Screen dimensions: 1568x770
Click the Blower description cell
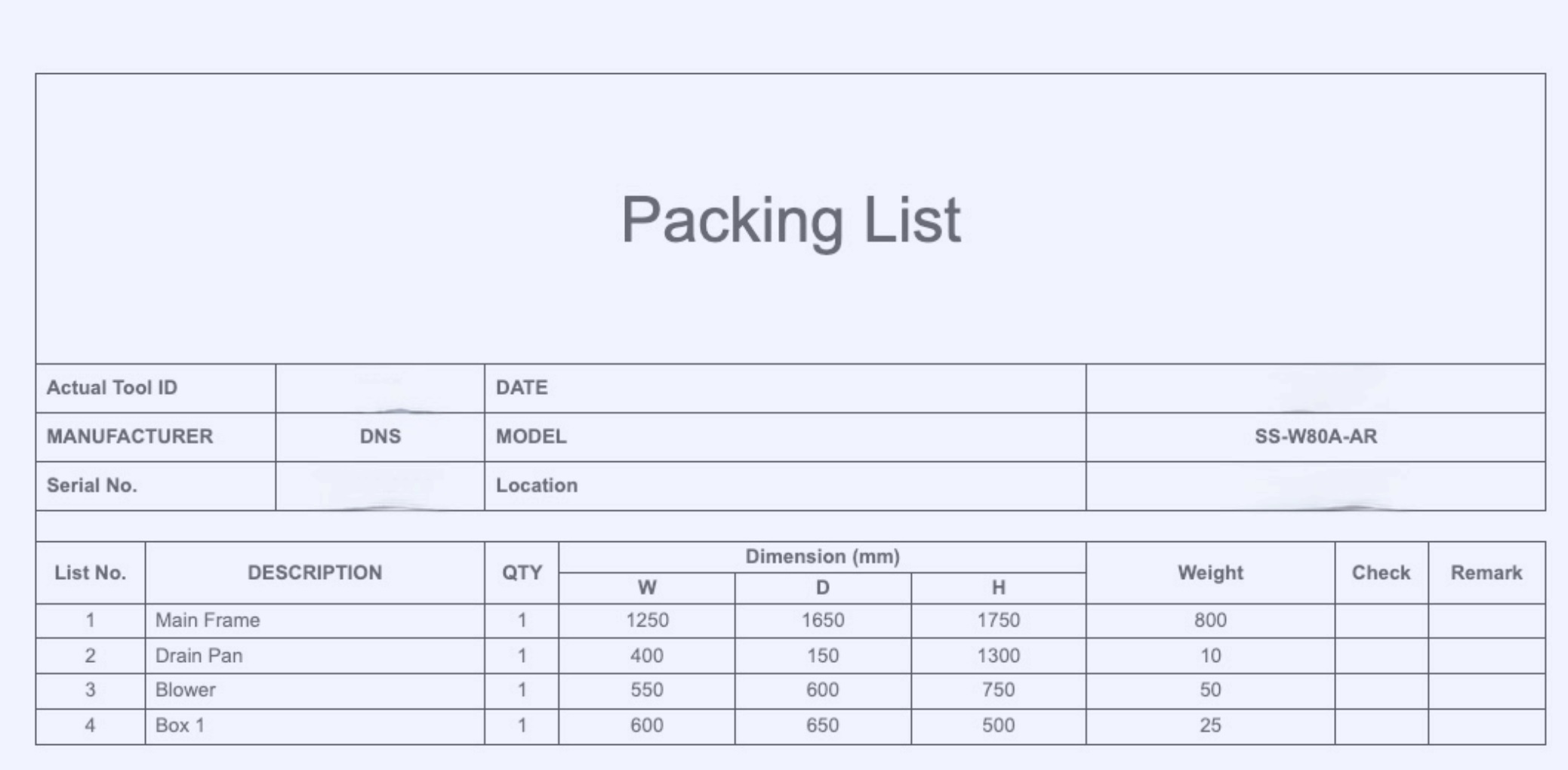tap(186, 690)
